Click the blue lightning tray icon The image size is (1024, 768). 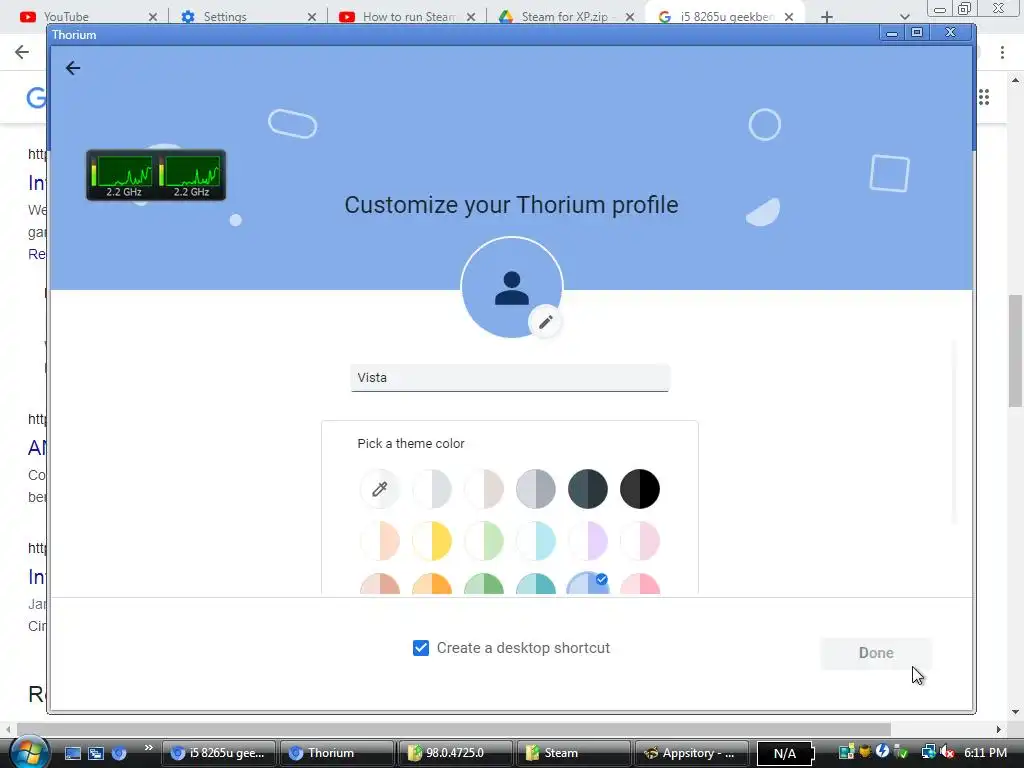coord(882,751)
